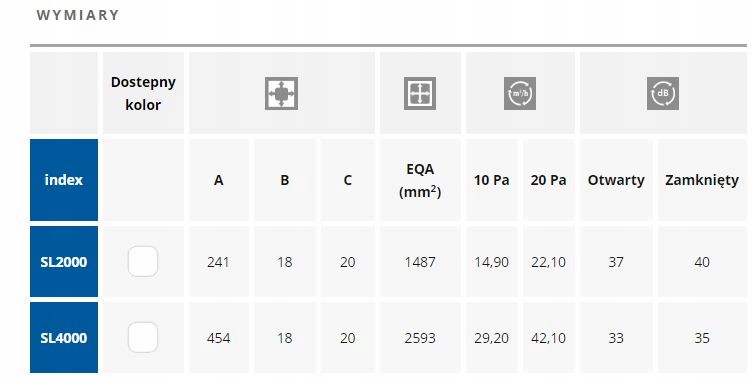Click the A dimension value 454
The height and width of the screenshot is (384, 754).
point(218,338)
